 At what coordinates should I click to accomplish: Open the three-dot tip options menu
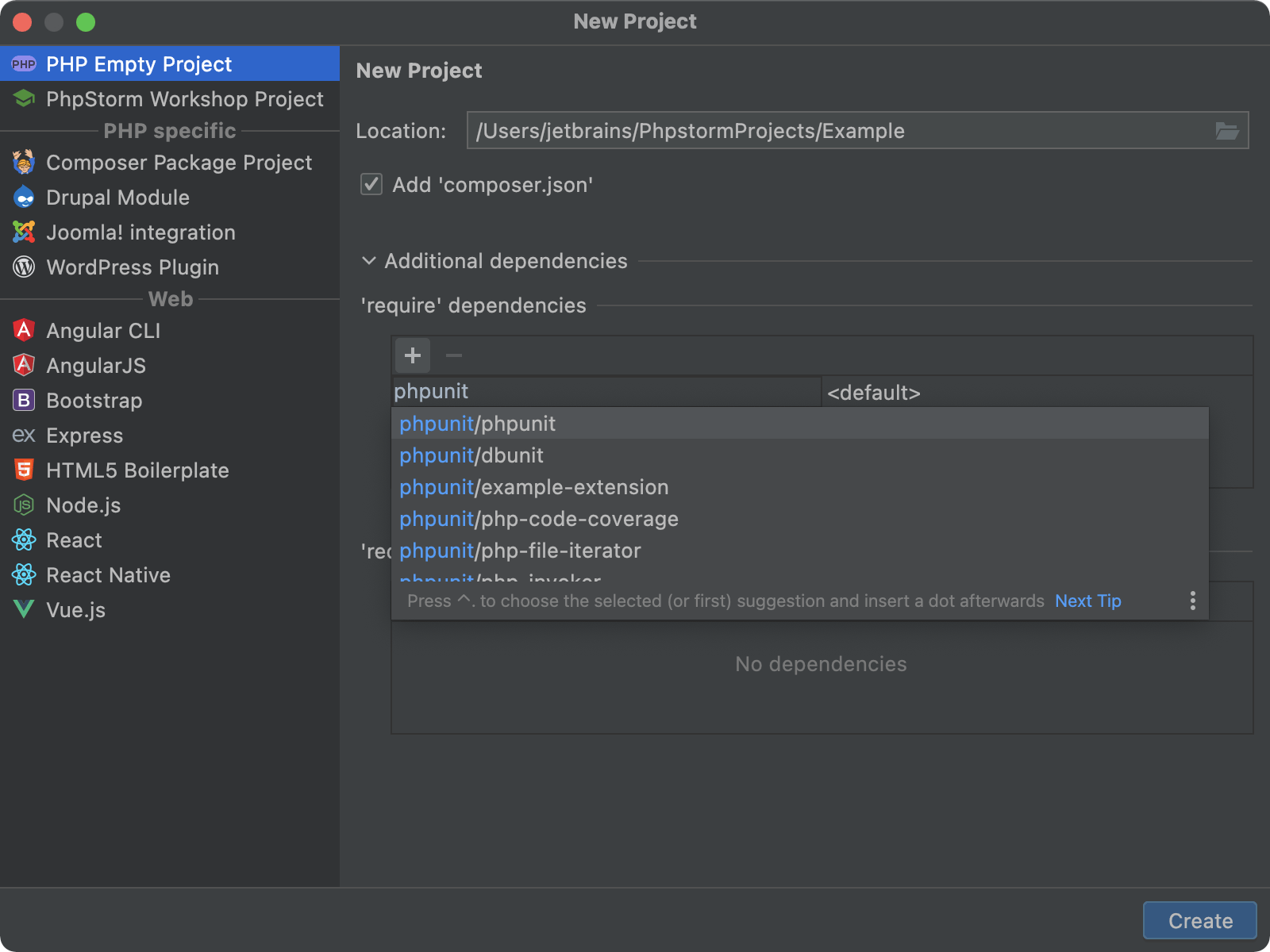(x=1192, y=601)
